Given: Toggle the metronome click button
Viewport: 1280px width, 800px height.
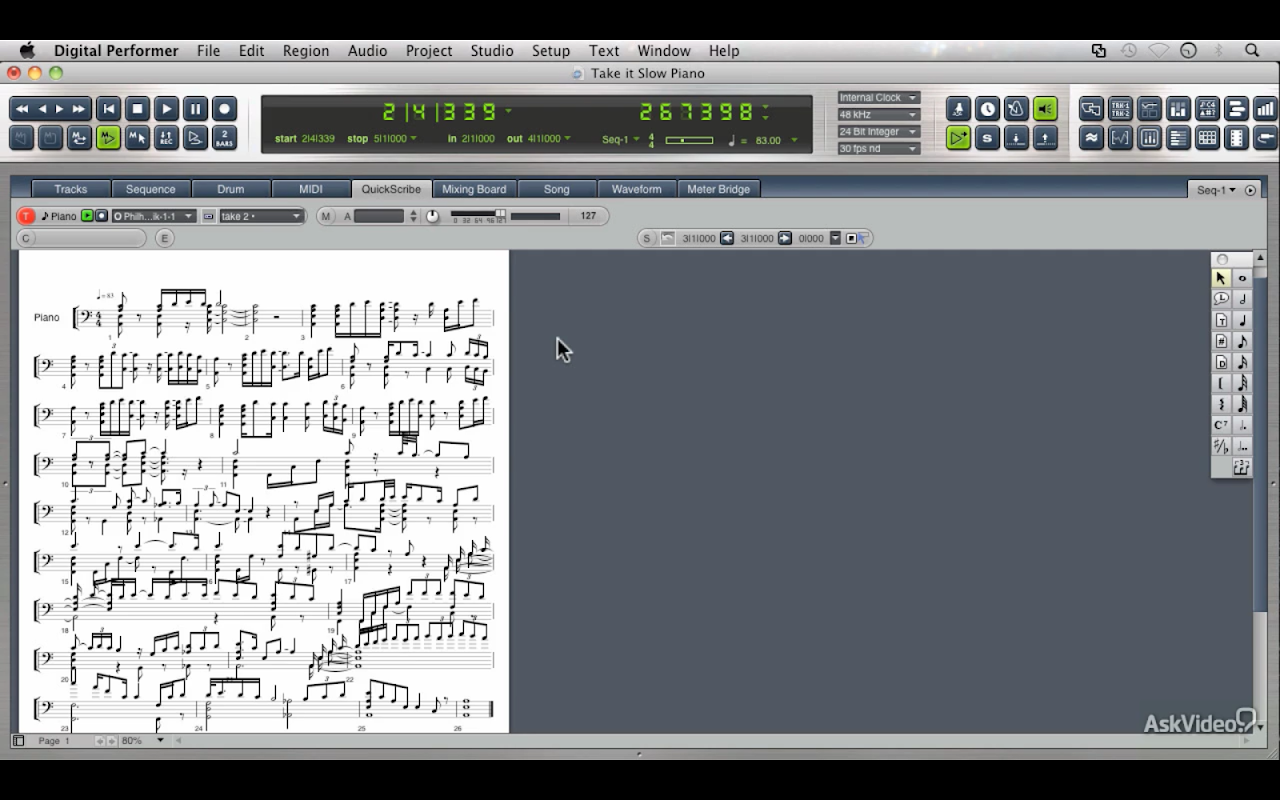Looking at the screenshot, I should tap(1016, 109).
